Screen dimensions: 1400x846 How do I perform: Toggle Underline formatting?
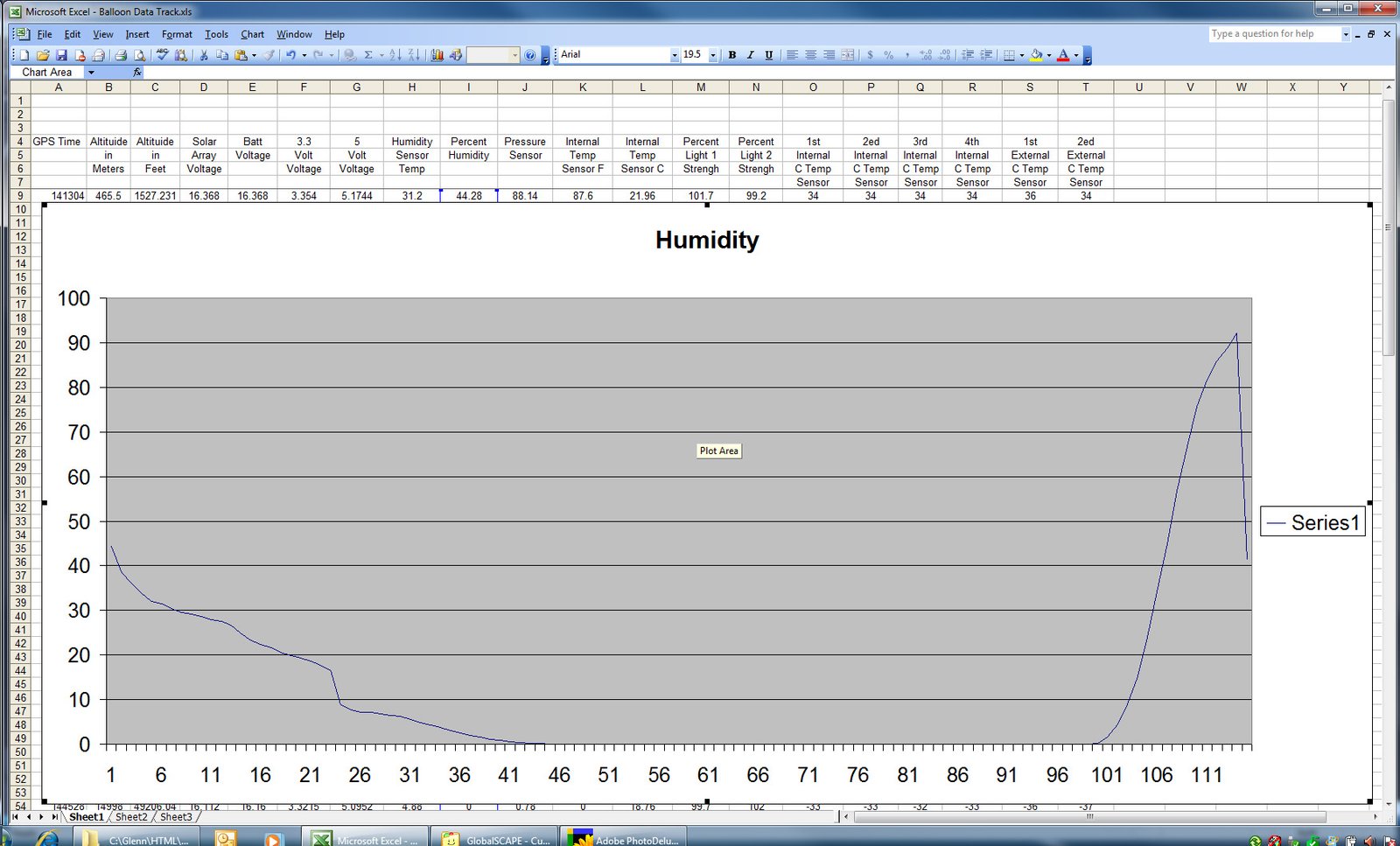pos(769,55)
